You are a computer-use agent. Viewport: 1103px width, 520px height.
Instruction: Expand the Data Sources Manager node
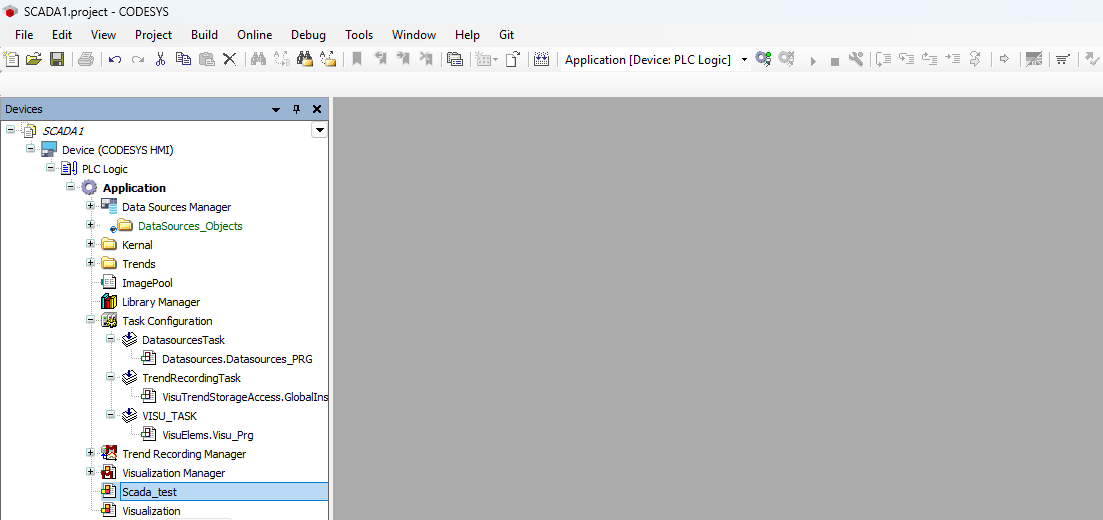pos(90,205)
